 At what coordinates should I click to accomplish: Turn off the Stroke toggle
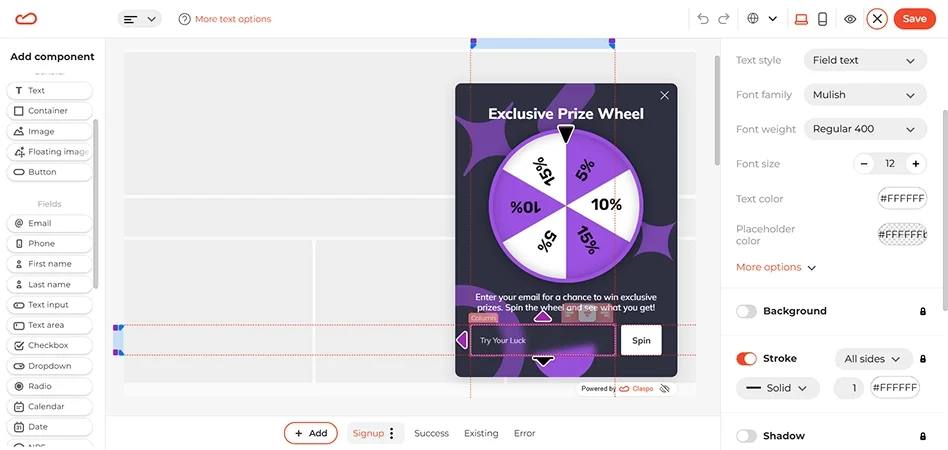746,358
